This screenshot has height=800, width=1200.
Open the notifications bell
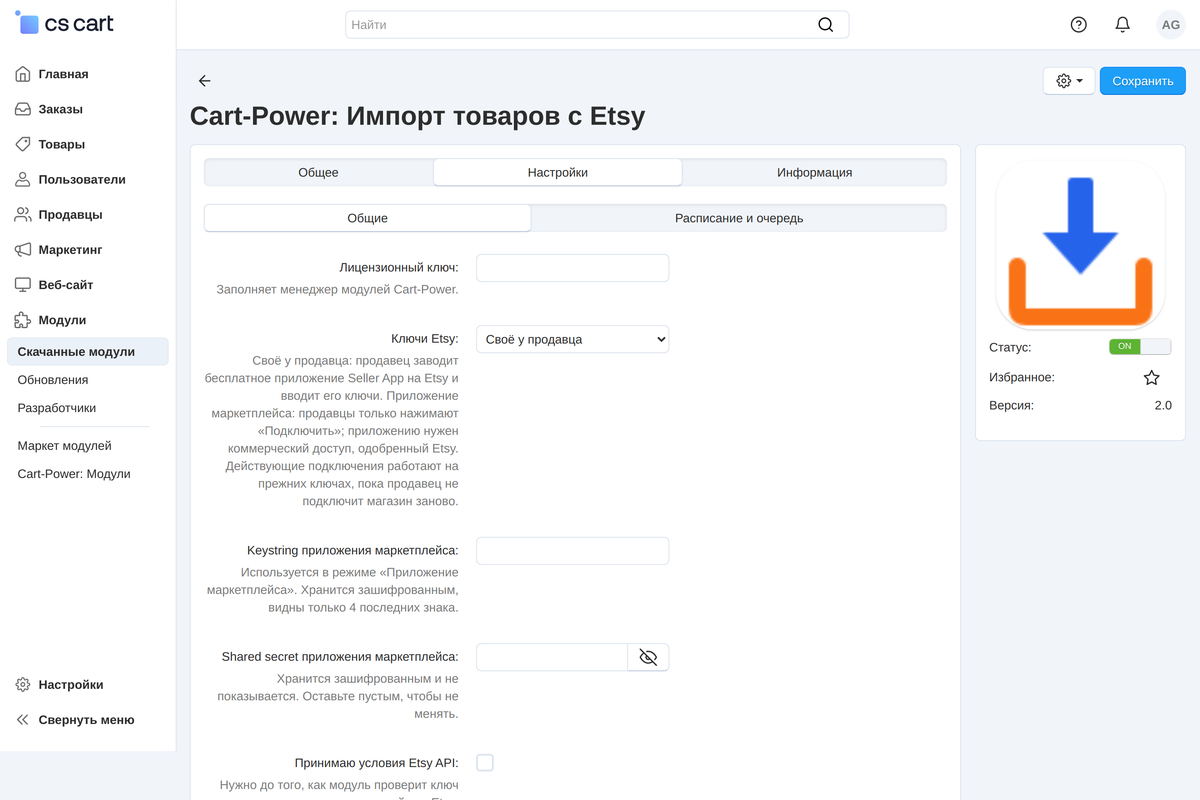[1122, 25]
